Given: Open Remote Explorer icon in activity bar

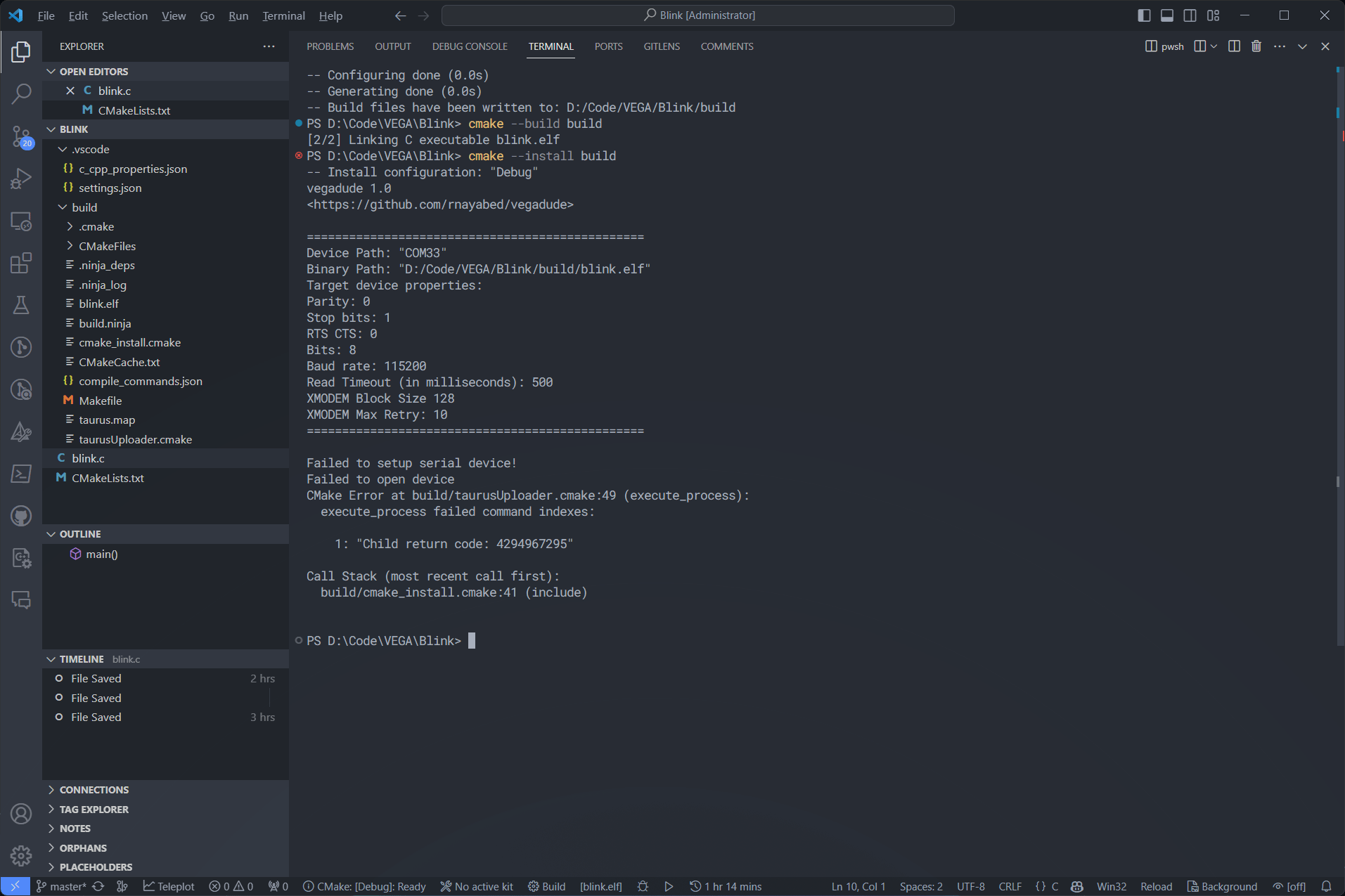Looking at the screenshot, I should point(21,221).
